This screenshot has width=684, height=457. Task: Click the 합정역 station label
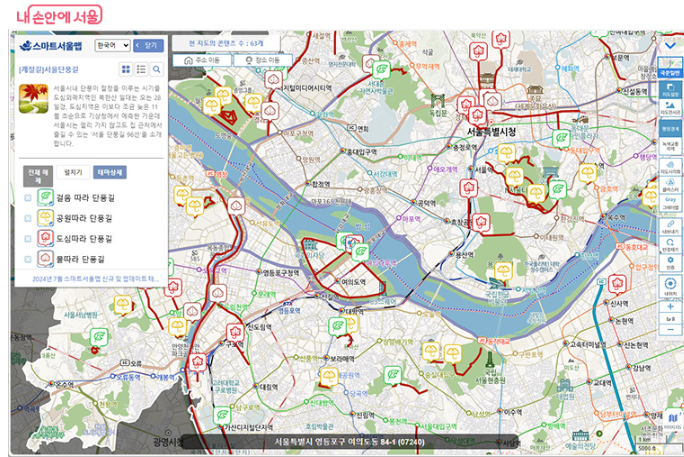pos(321,184)
